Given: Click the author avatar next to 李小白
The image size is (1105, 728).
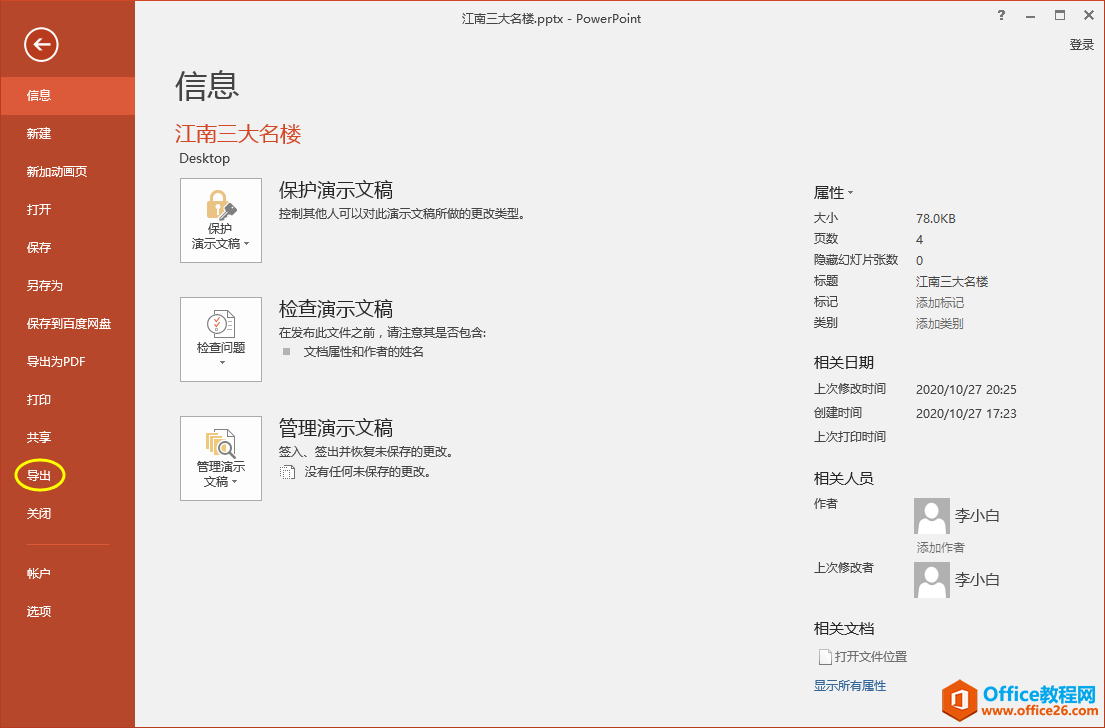Looking at the screenshot, I should [931, 515].
